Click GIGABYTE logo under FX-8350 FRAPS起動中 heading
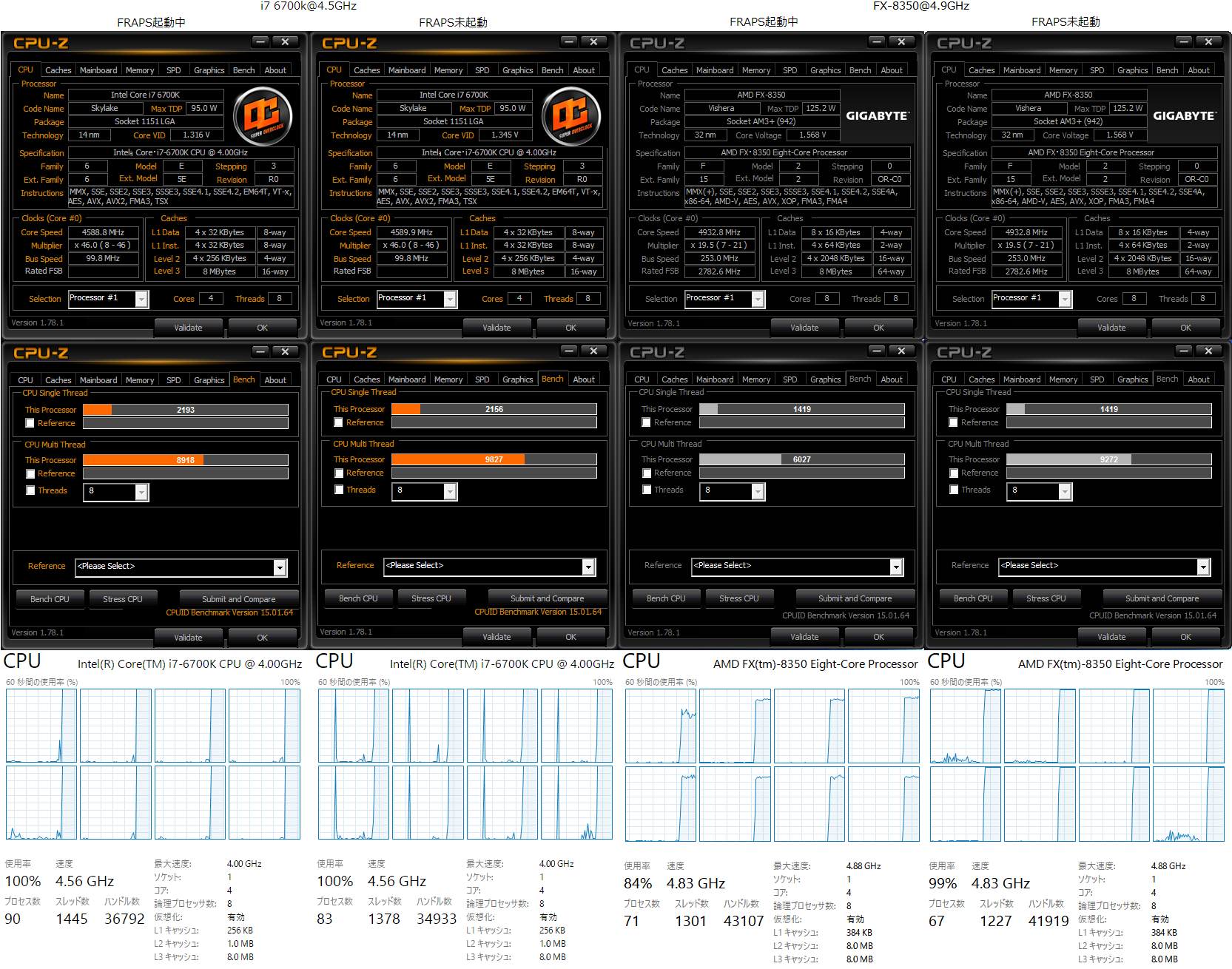Image resolution: width=1232 pixels, height=969 pixels. tap(878, 116)
